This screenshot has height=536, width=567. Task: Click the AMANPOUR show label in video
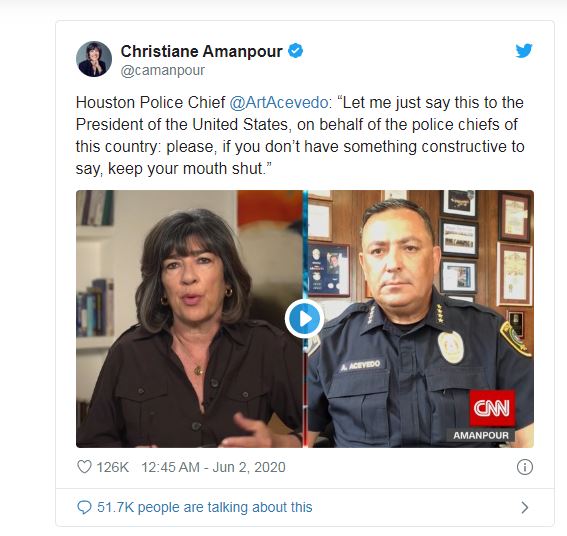tap(481, 435)
